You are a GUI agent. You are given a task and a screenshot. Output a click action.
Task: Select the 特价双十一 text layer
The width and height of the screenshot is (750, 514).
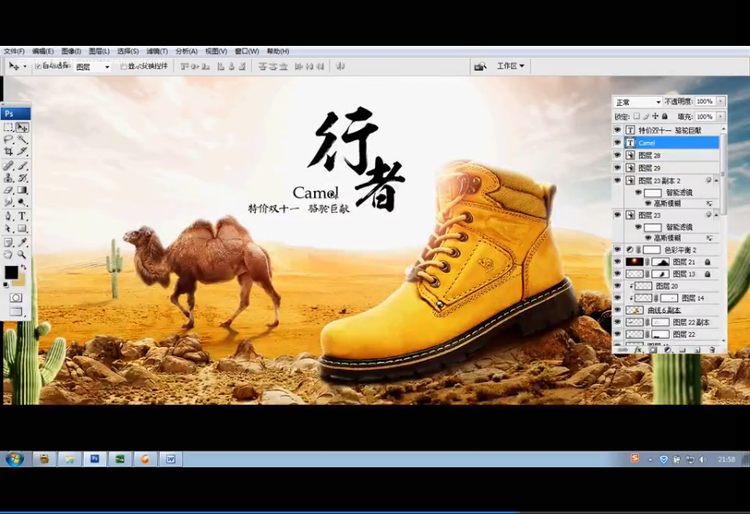pos(671,130)
